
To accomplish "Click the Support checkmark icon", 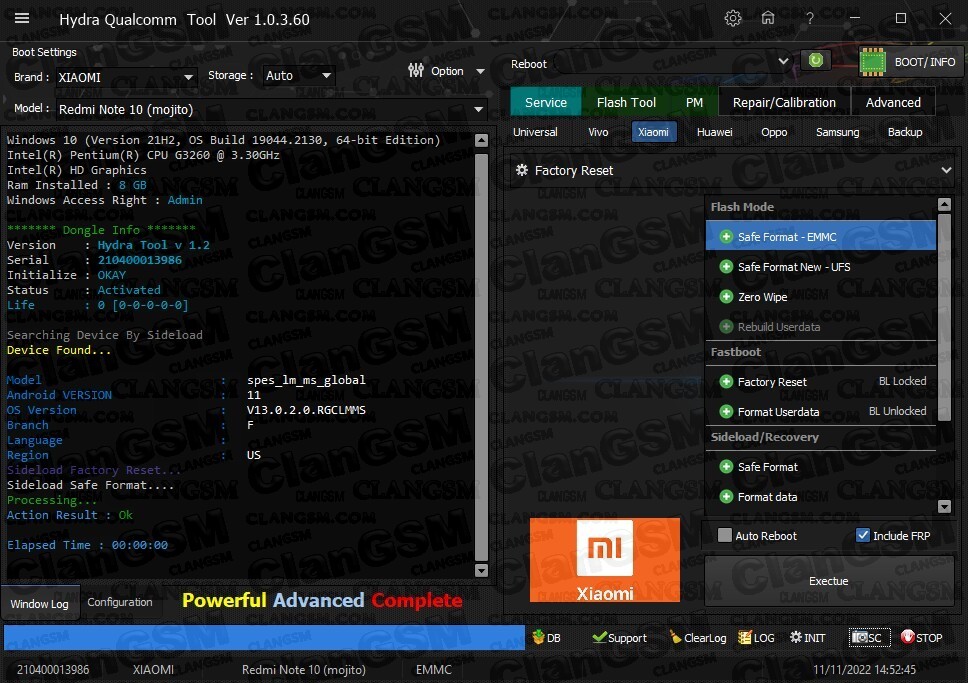I will coord(599,637).
